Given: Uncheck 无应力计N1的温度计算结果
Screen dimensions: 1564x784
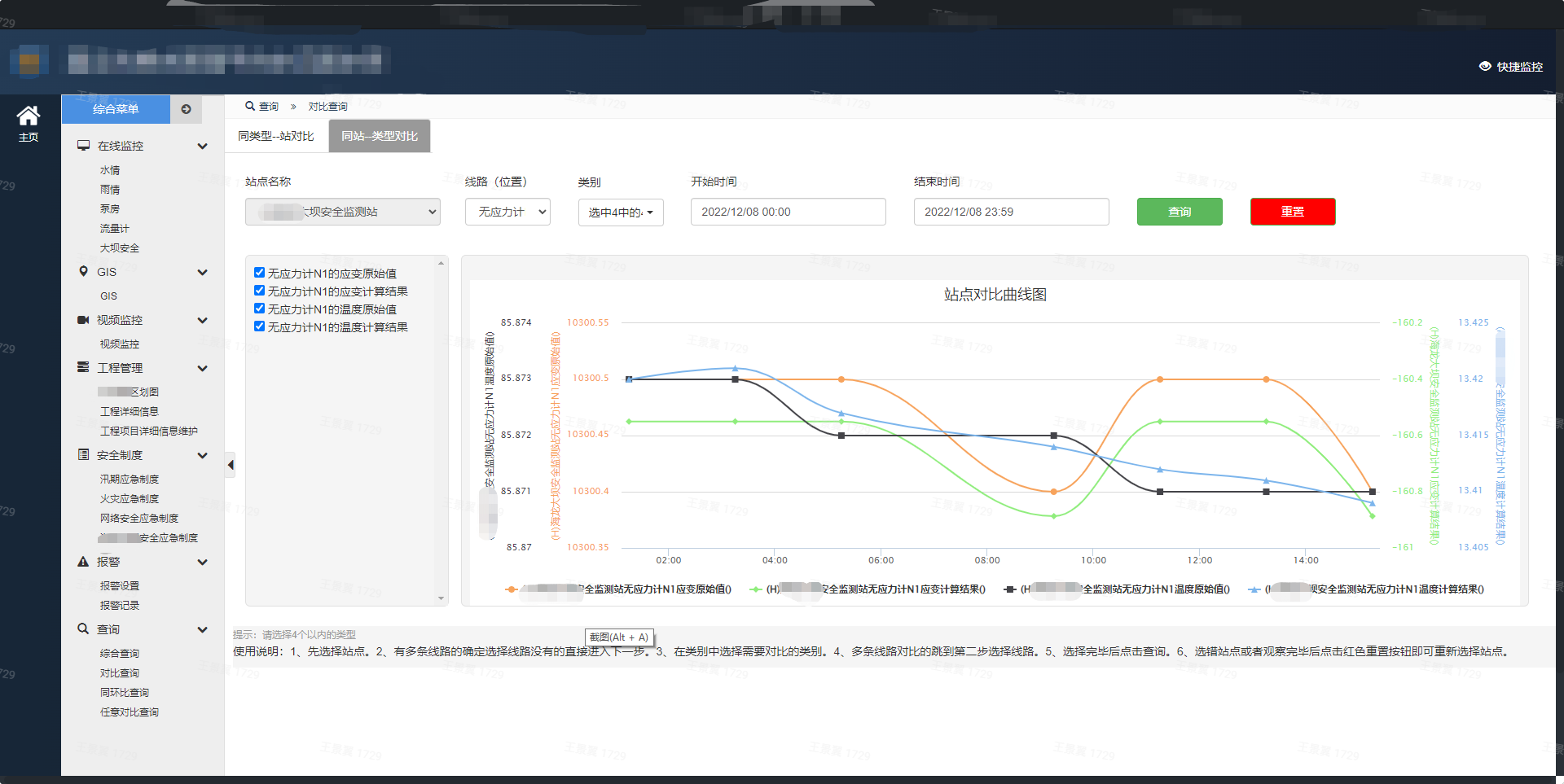Looking at the screenshot, I should pos(259,326).
